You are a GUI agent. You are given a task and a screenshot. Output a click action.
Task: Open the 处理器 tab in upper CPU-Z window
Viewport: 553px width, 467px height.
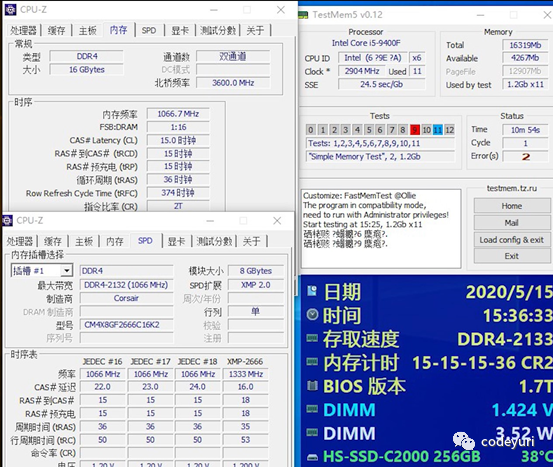[23, 31]
